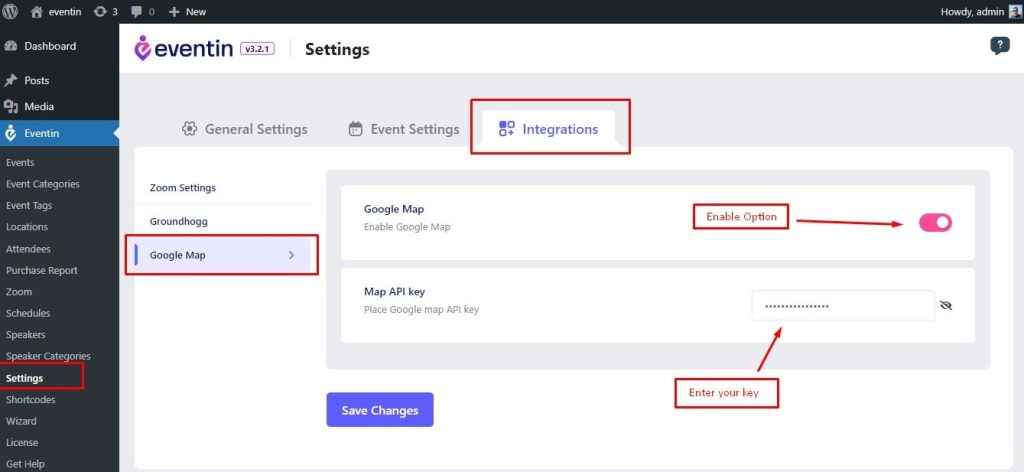Open Event Tags submenu
This screenshot has width=1024, height=472.
coord(29,206)
